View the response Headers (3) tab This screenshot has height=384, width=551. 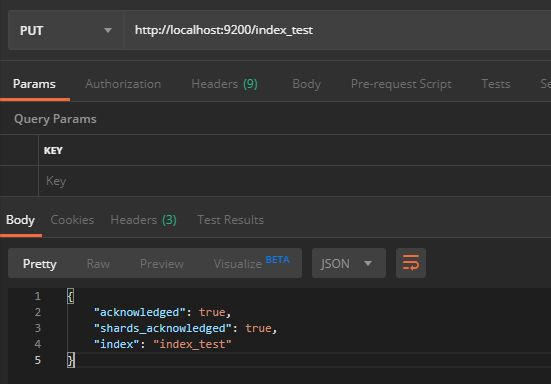tap(143, 220)
